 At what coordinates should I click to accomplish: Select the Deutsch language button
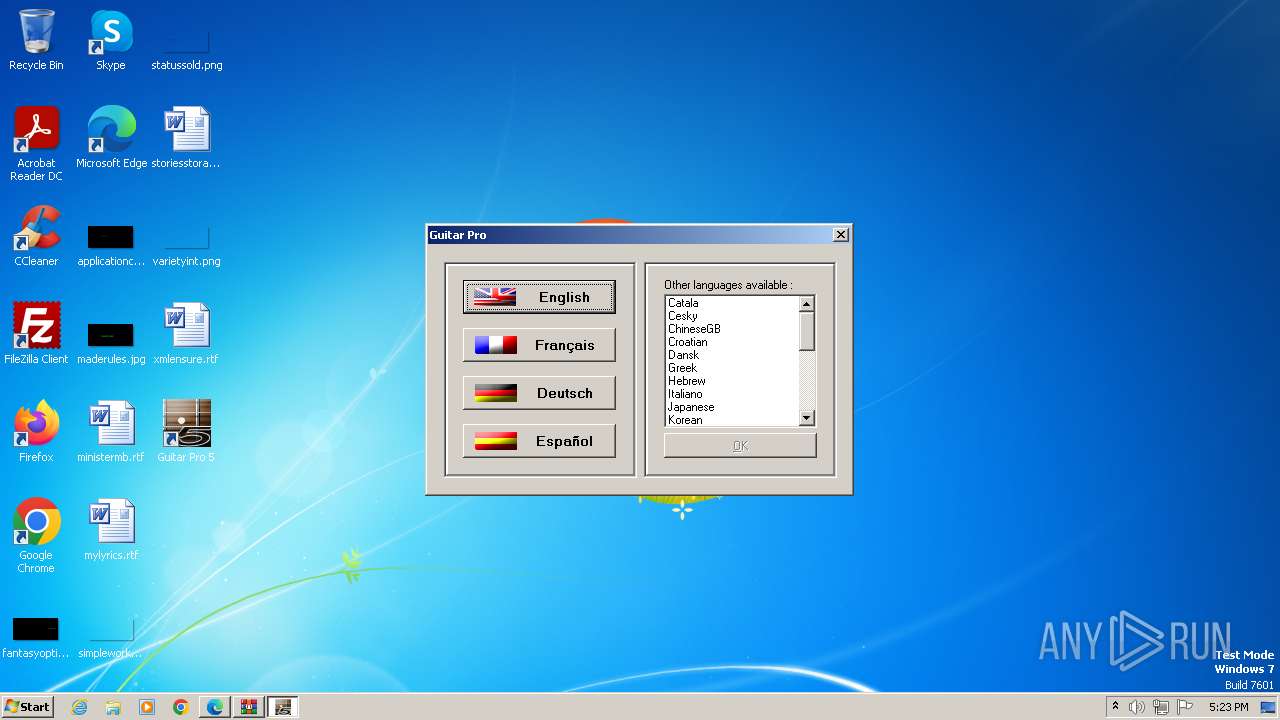tap(539, 393)
